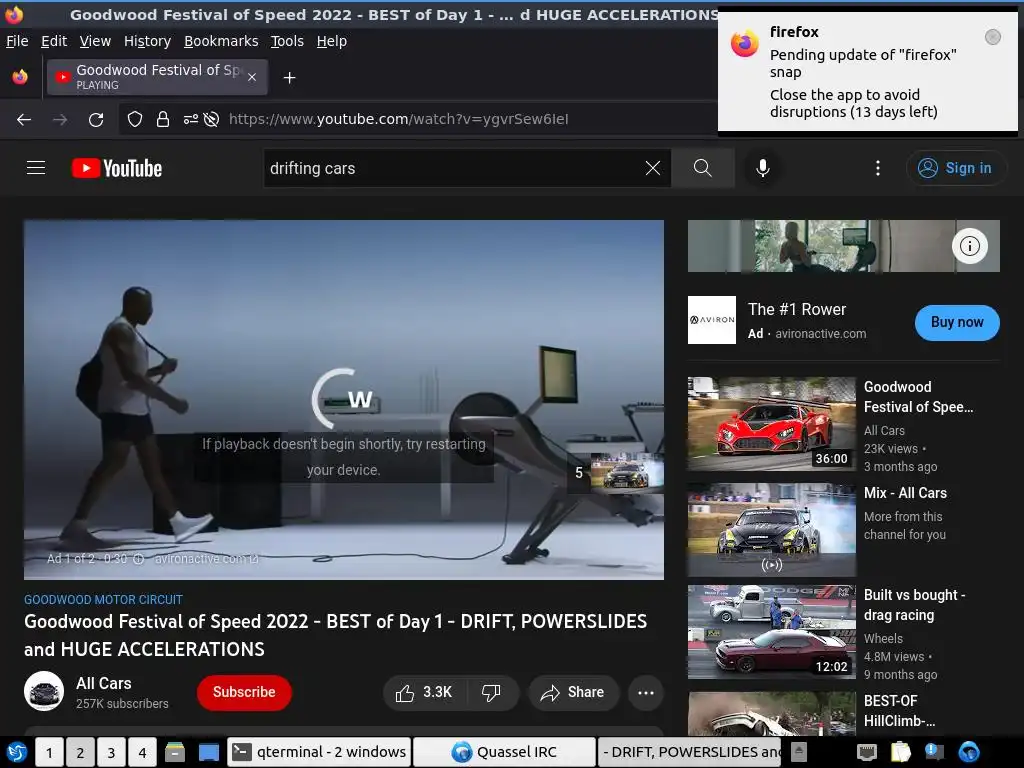The image size is (1024, 768).
Task: Click the autoplay blocked icon in address bar
Action: [211, 119]
